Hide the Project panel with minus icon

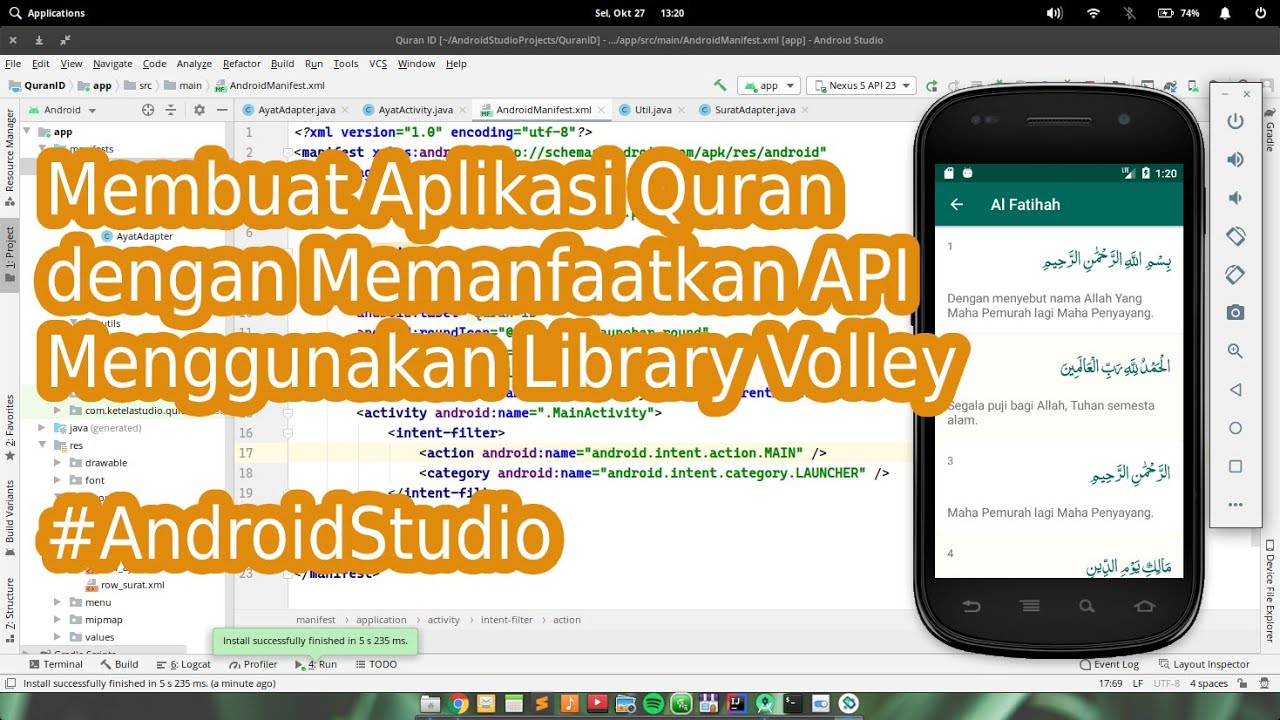tap(222, 110)
